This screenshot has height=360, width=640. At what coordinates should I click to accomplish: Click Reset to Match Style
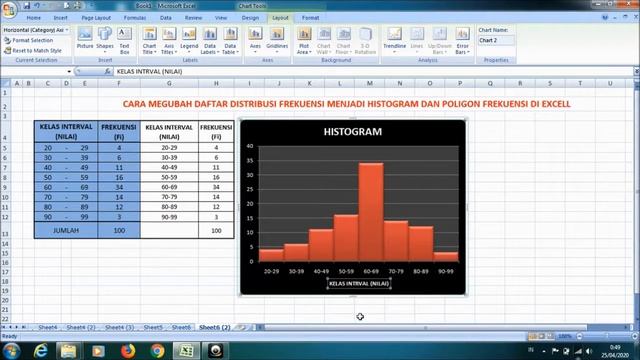pos(33,51)
